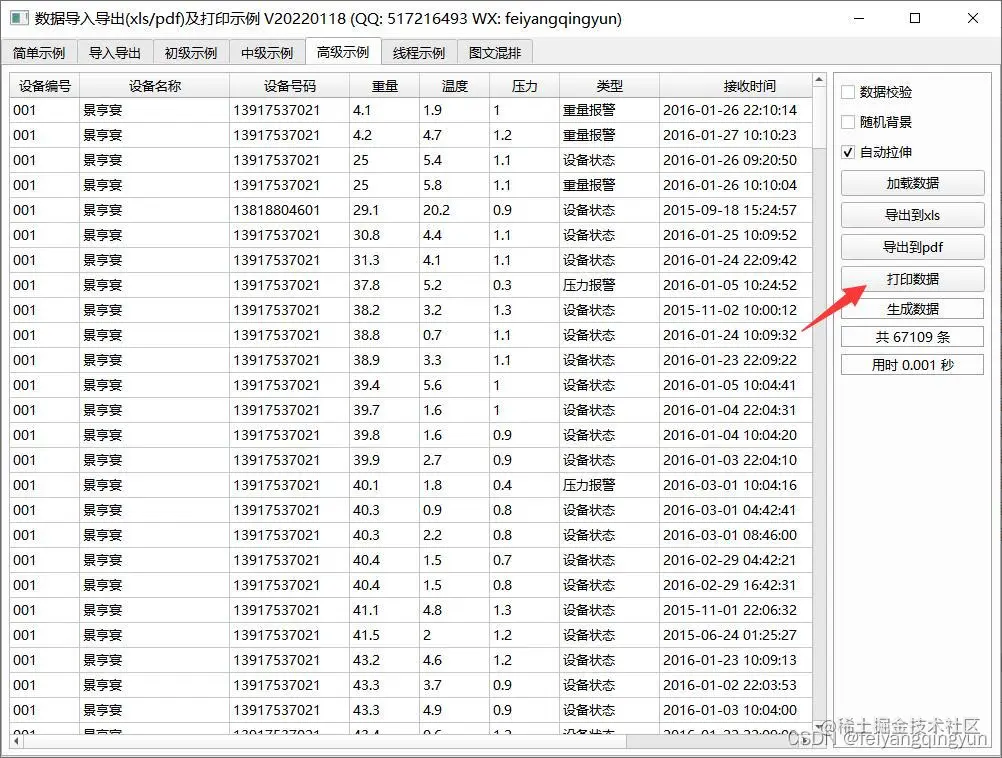The image size is (1002, 758).
Task: Sort by the 设备名称 column header
Action: [155, 86]
